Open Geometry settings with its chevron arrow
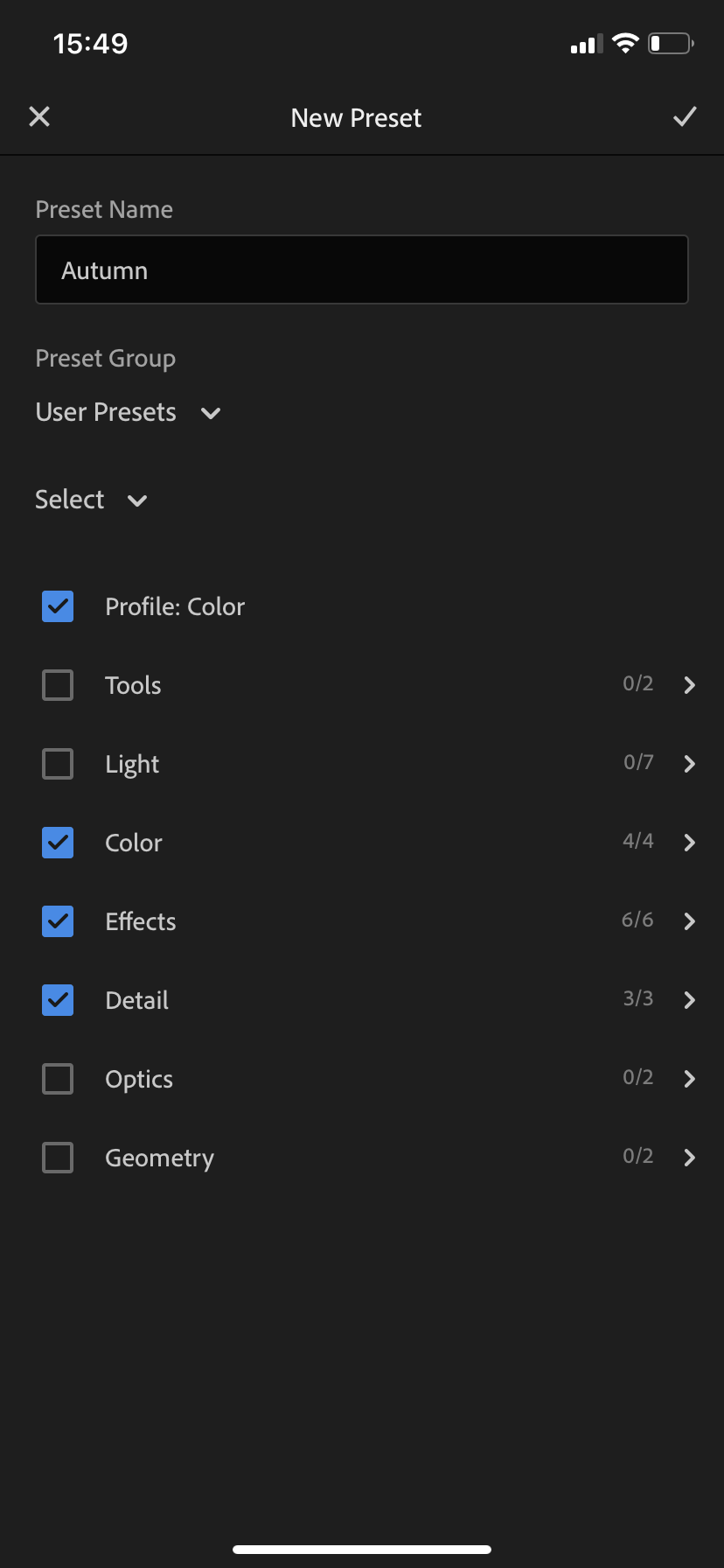This screenshot has width=724, height=1568. [x=690, y=1158]
